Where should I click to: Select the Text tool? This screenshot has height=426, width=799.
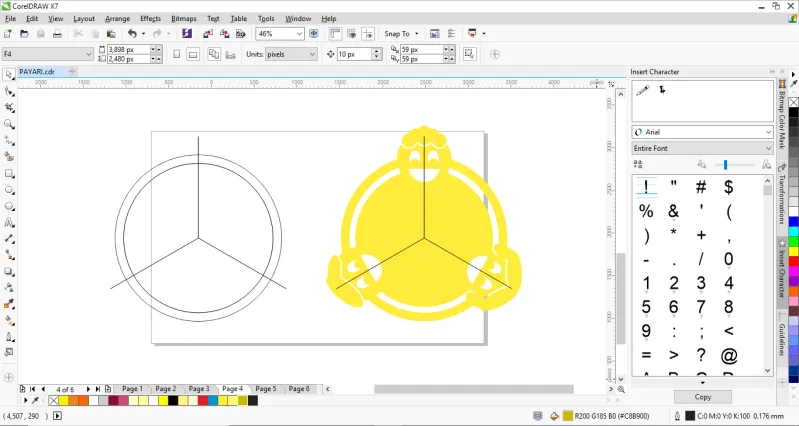click(x=9, y=222)
